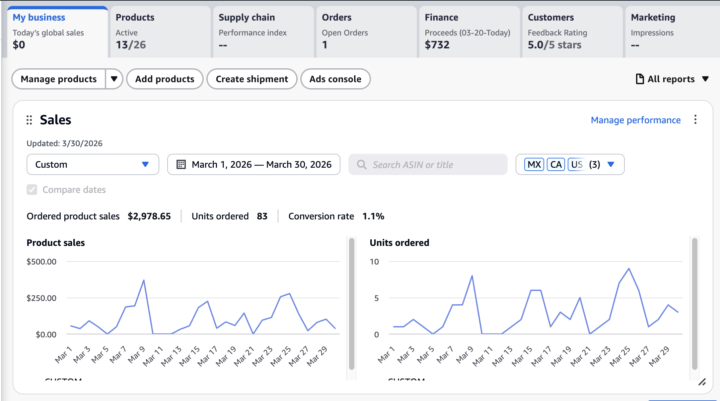Expand the All reports dropdown arrow
Screen dimensions: 720x401
click(x=705, y=79)
